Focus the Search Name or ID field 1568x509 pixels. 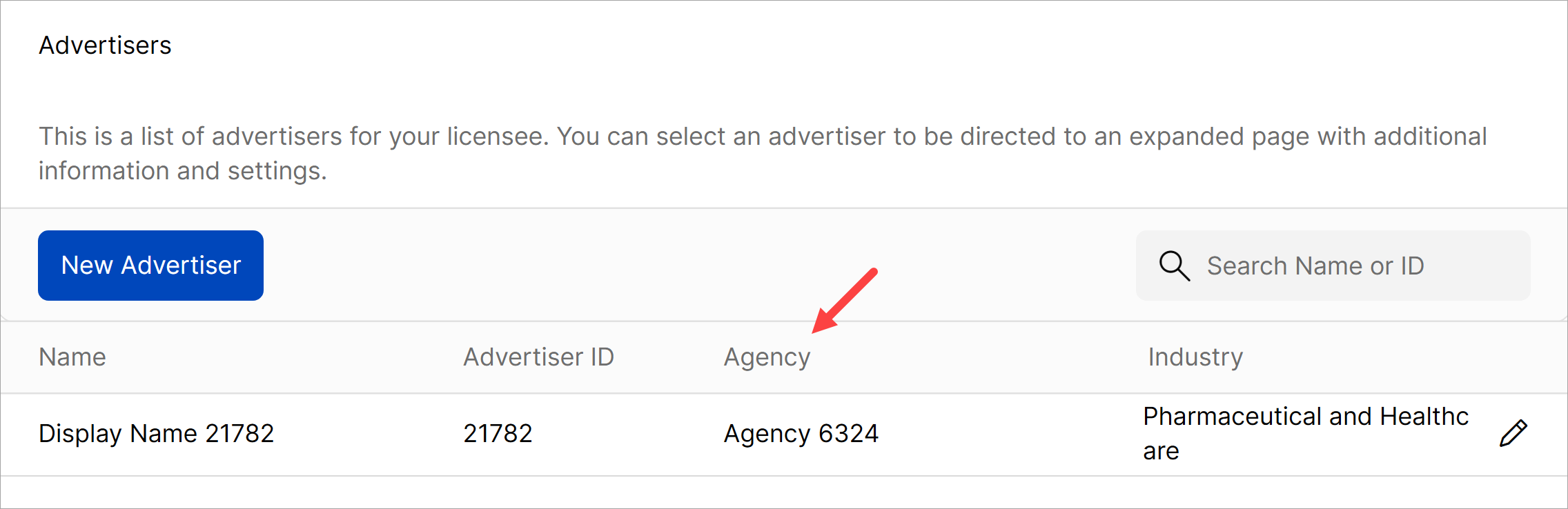click(x=1346, y=266)
